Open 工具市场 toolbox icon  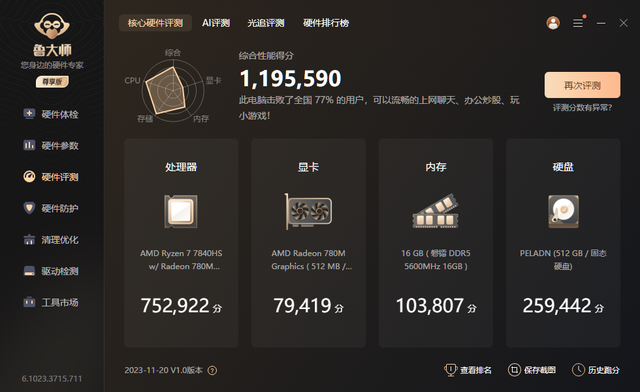coord(29,303)
